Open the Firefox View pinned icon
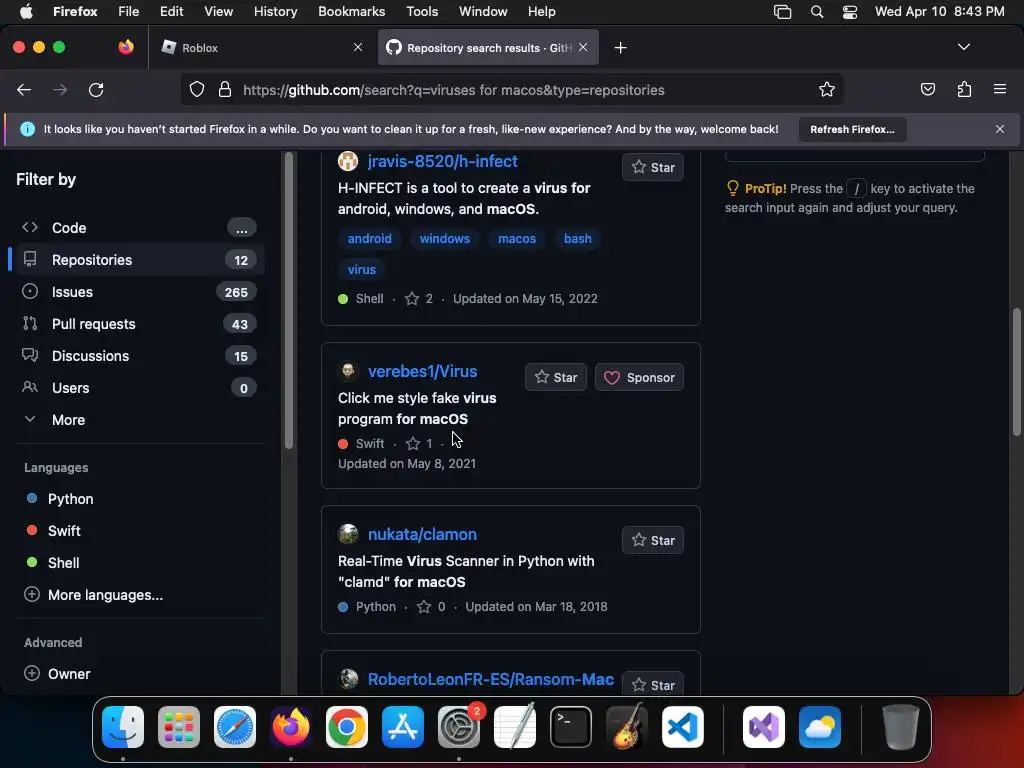The width and height of the screenshot is (1024, 768). (x=126, y=47)
